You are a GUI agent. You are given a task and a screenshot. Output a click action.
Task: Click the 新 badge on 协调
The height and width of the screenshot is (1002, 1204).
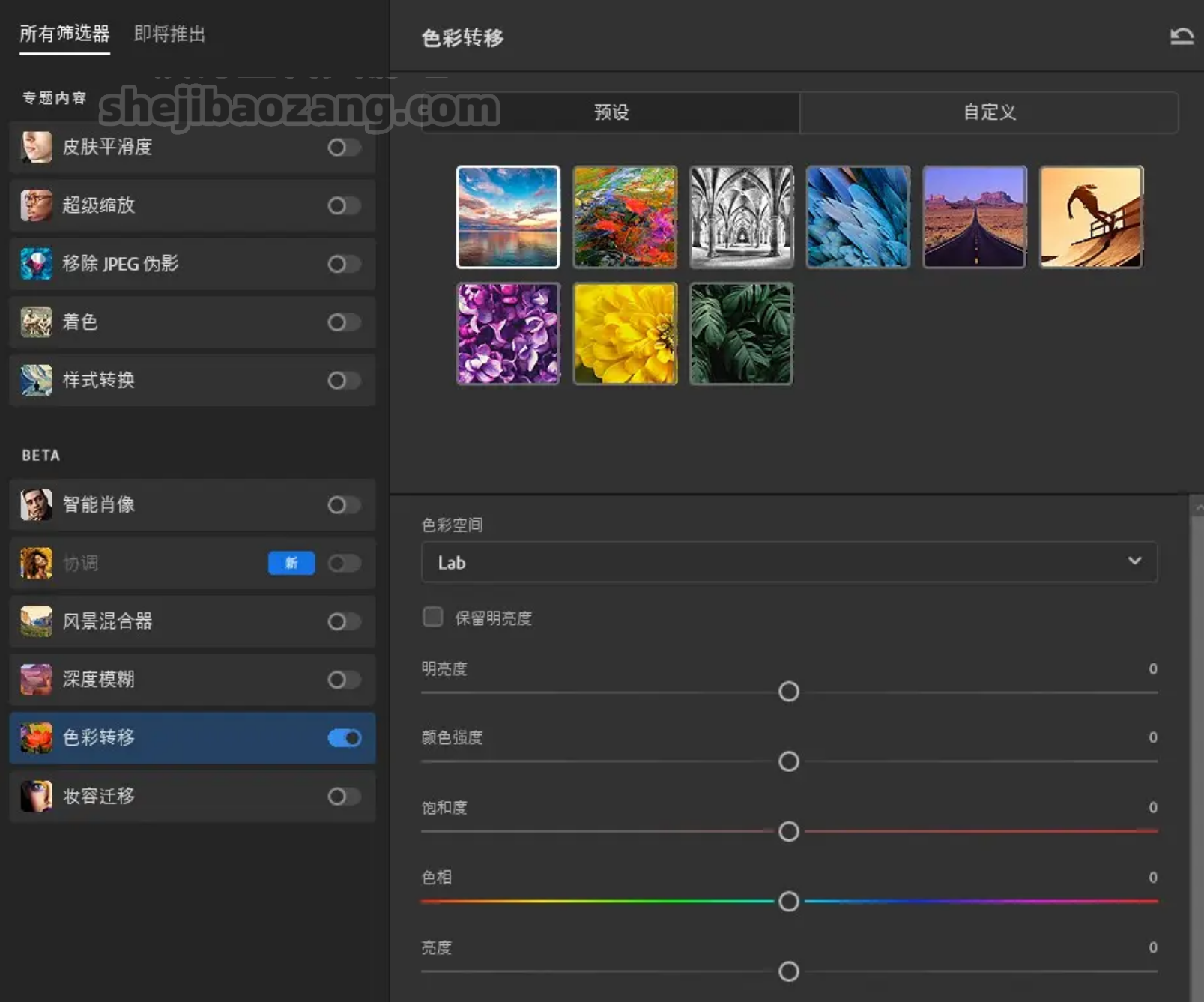click(x=291, y=563)
